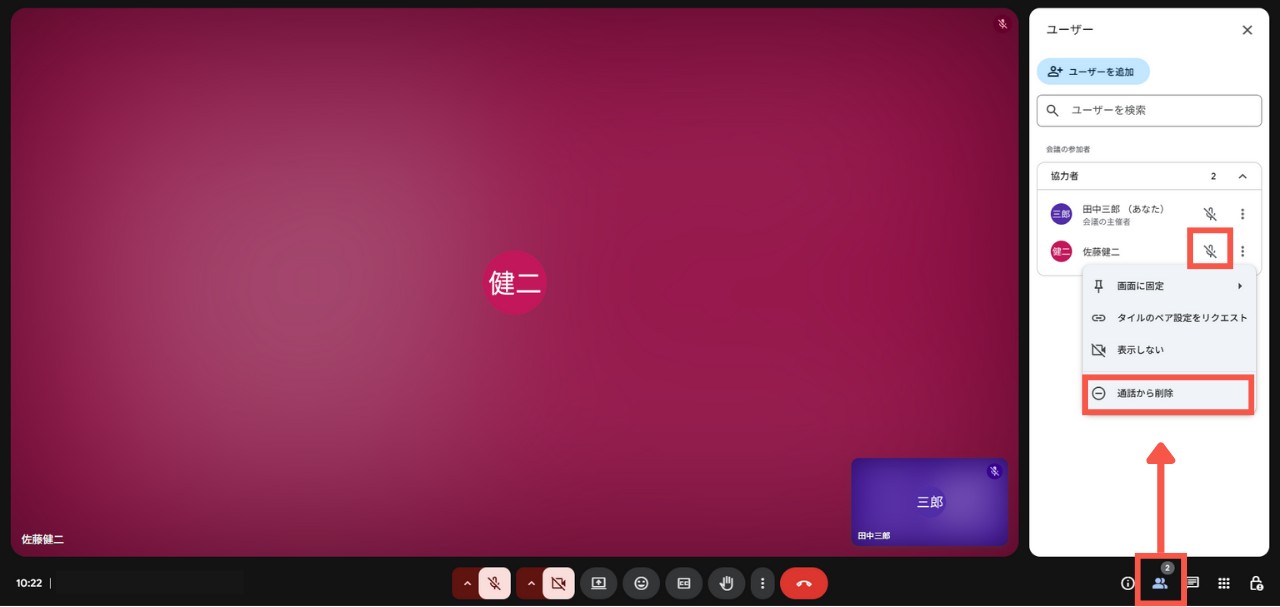Toggle closed captions button
Image resolution: width=1280 pixels, height=607 pixels.
(684, 583)
